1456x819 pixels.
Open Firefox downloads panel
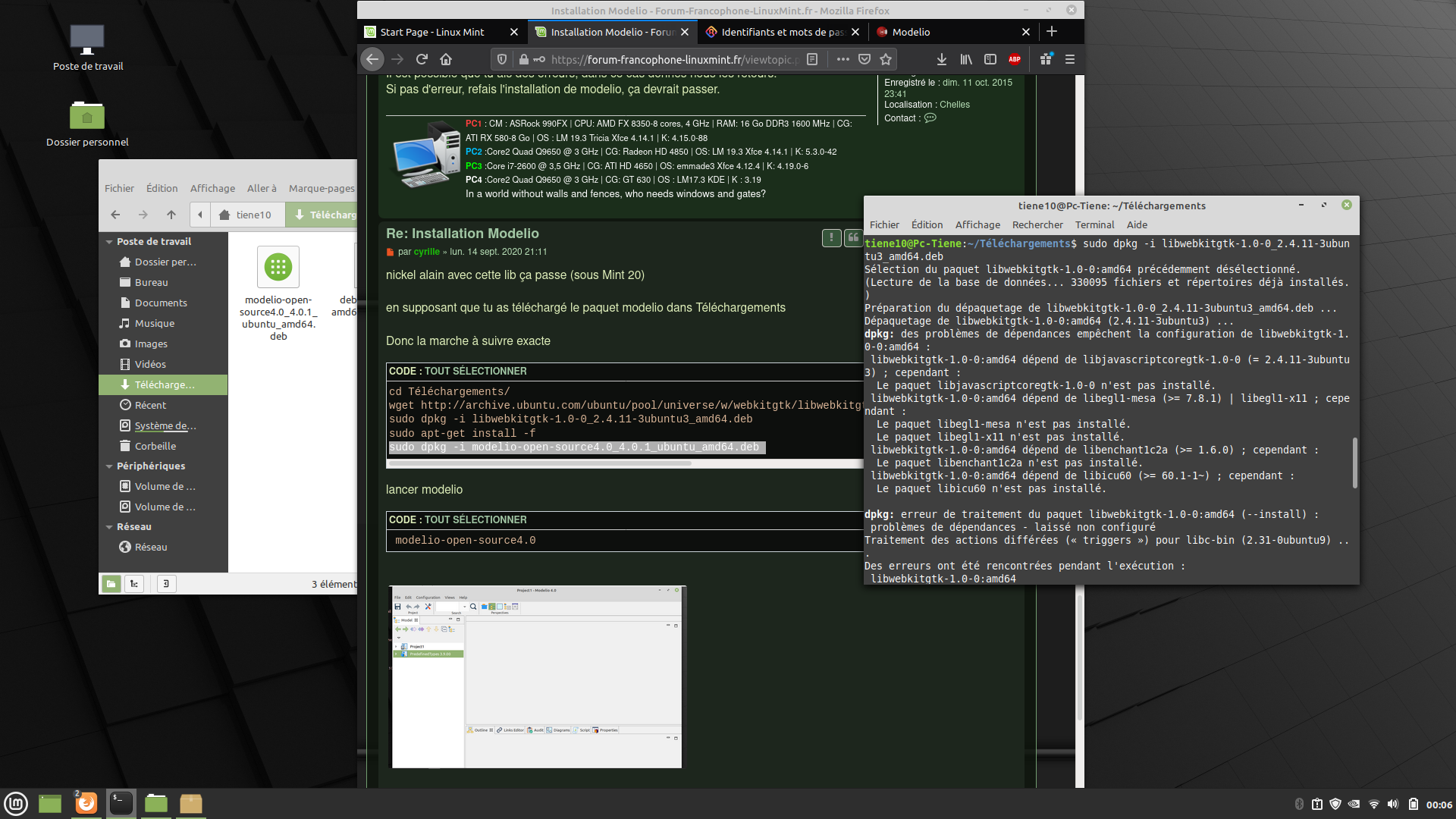click(x=941, y=59)
